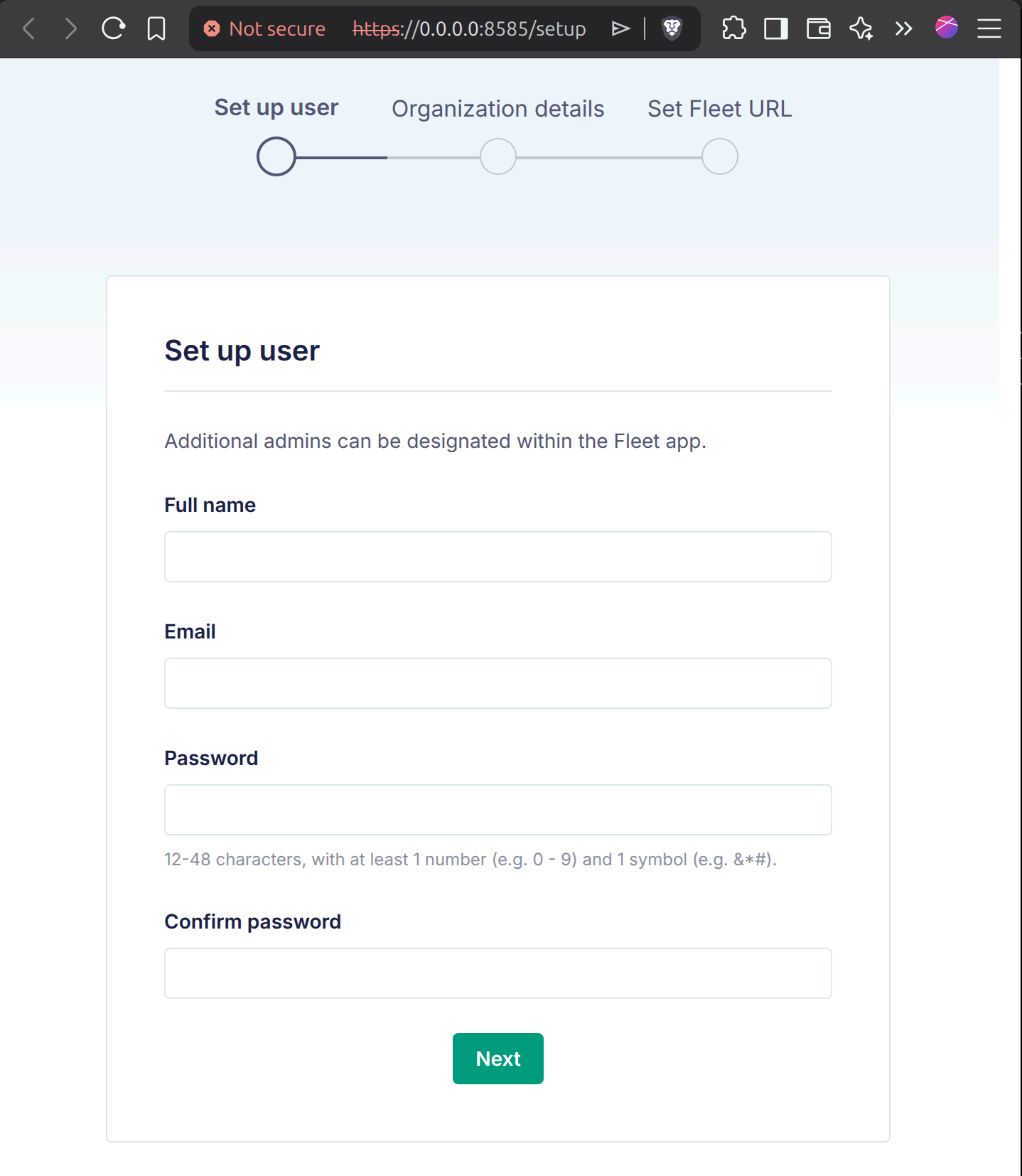This screenshot has width=1022, height=1176.
Task: Click the Next button
Action: [497, 1058]
